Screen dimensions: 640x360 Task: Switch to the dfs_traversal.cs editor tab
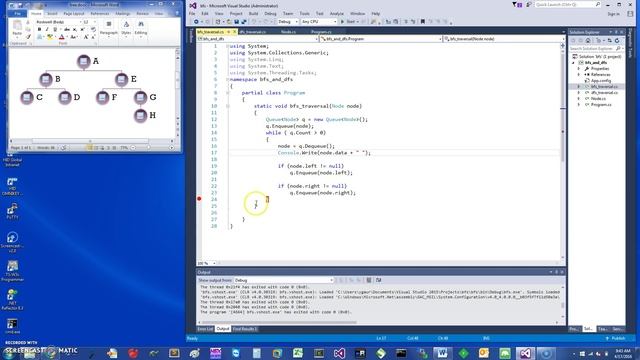(x=253, y=31)
